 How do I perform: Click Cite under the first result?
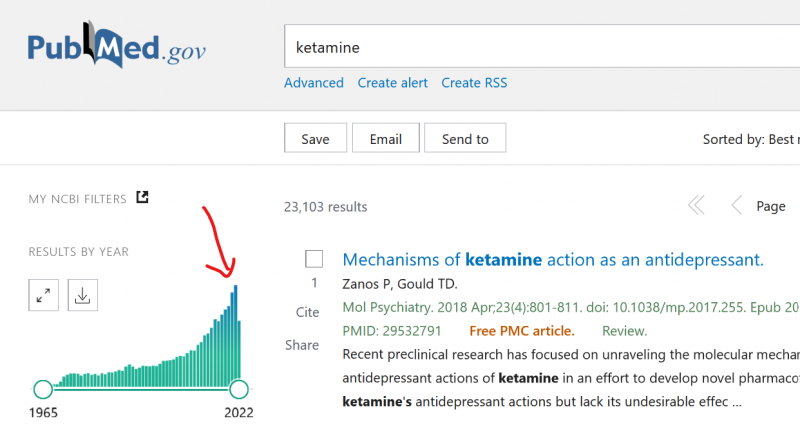click(308, 312)
